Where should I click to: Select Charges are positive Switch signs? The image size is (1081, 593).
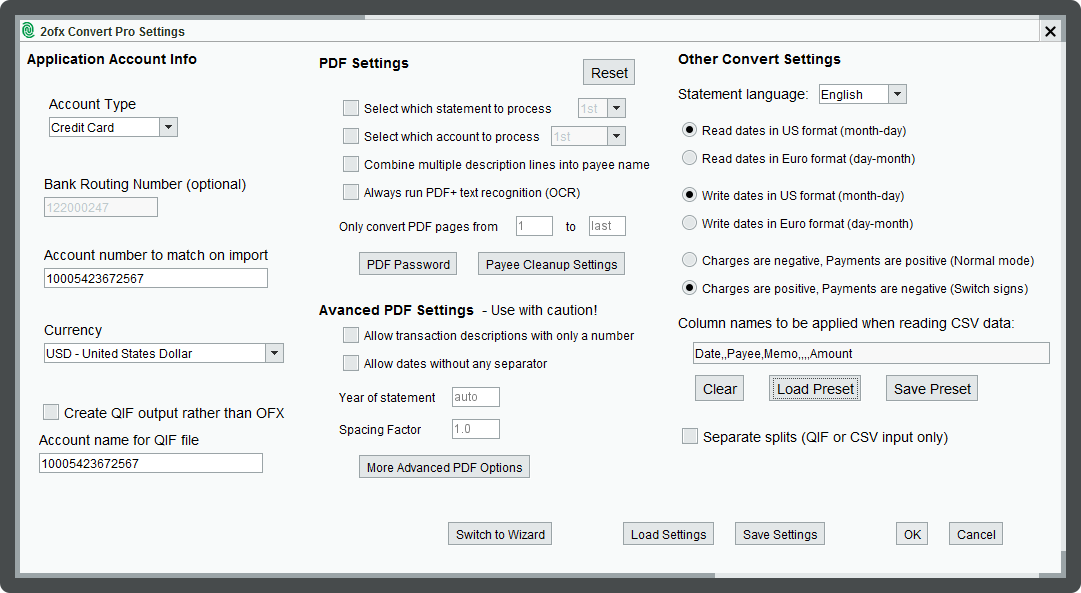(x=689, y=288)
